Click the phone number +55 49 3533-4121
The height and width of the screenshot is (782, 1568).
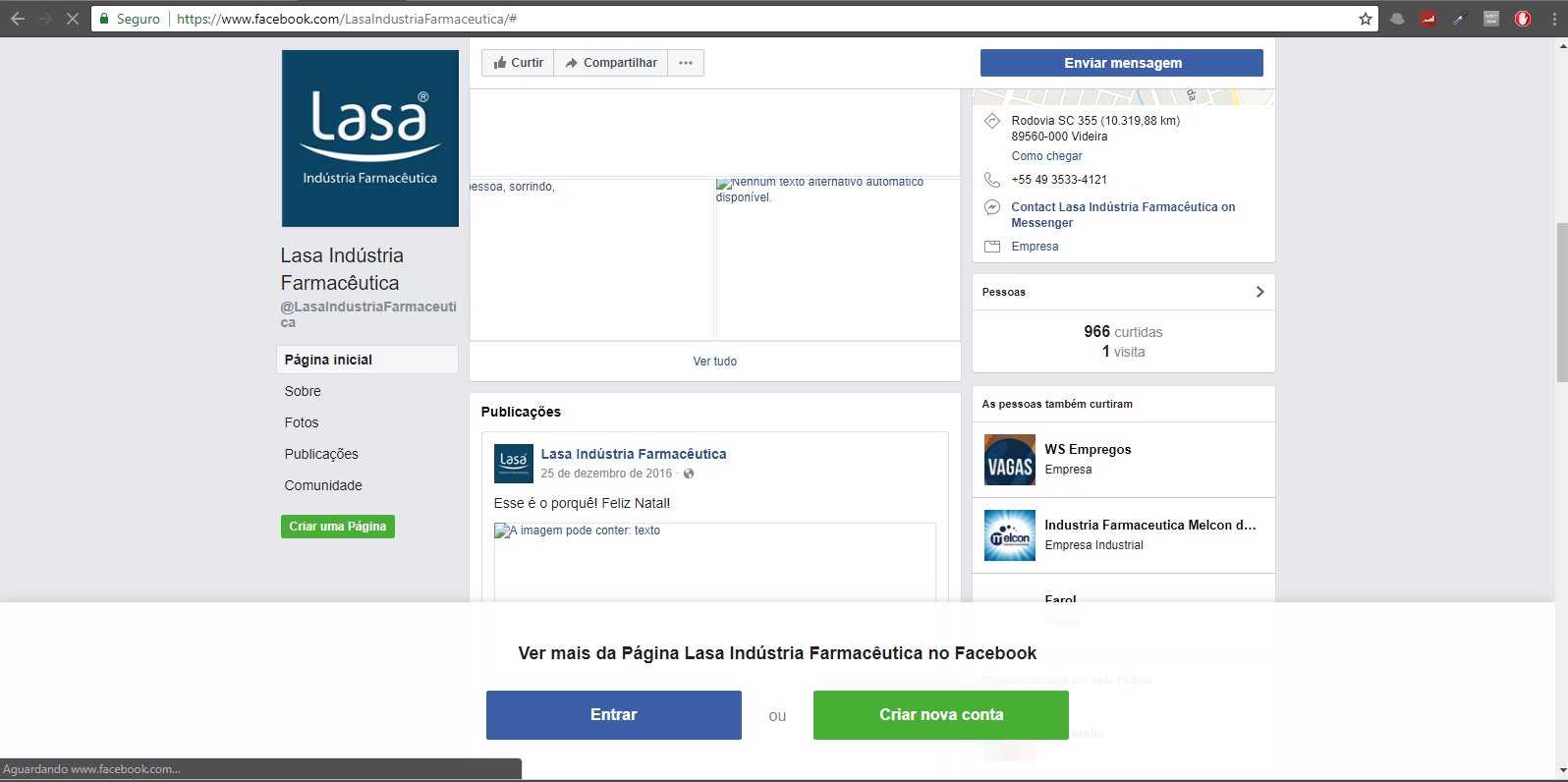click(1059, 180)
